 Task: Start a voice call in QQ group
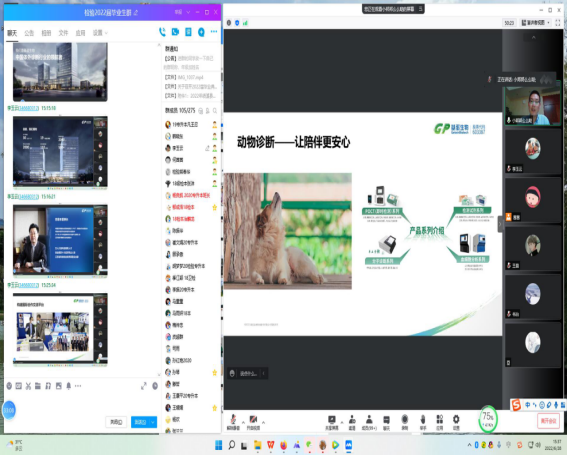(162, 32)
